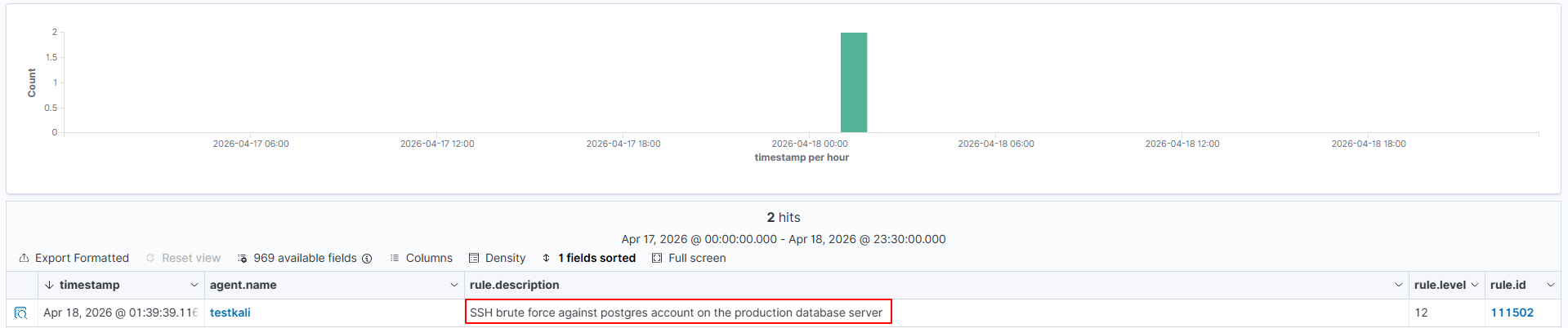Expand the rule.description column options chevron
Viewport: 1568px width, 328px height.
1398,285
